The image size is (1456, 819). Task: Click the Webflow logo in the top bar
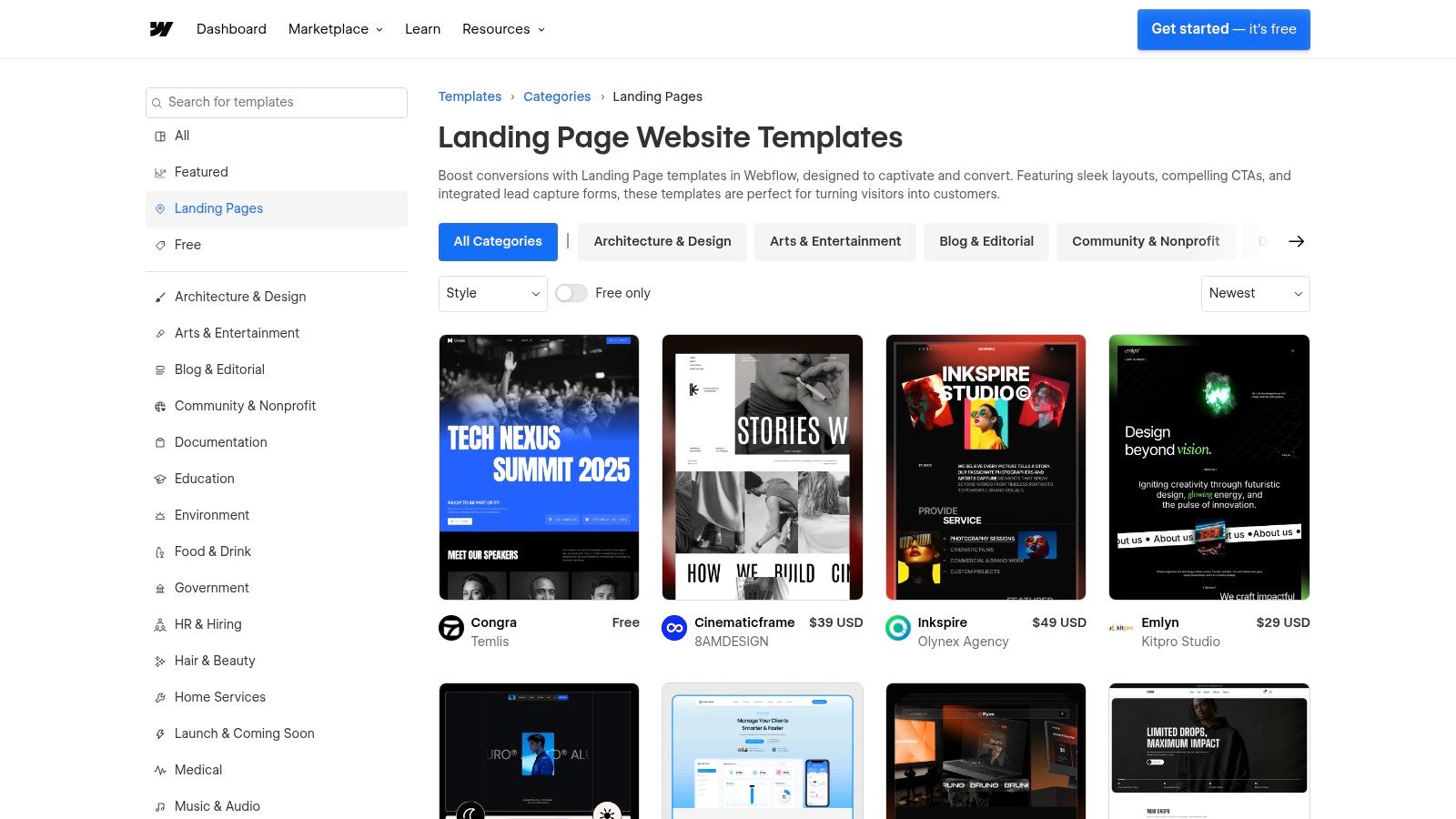160,28
